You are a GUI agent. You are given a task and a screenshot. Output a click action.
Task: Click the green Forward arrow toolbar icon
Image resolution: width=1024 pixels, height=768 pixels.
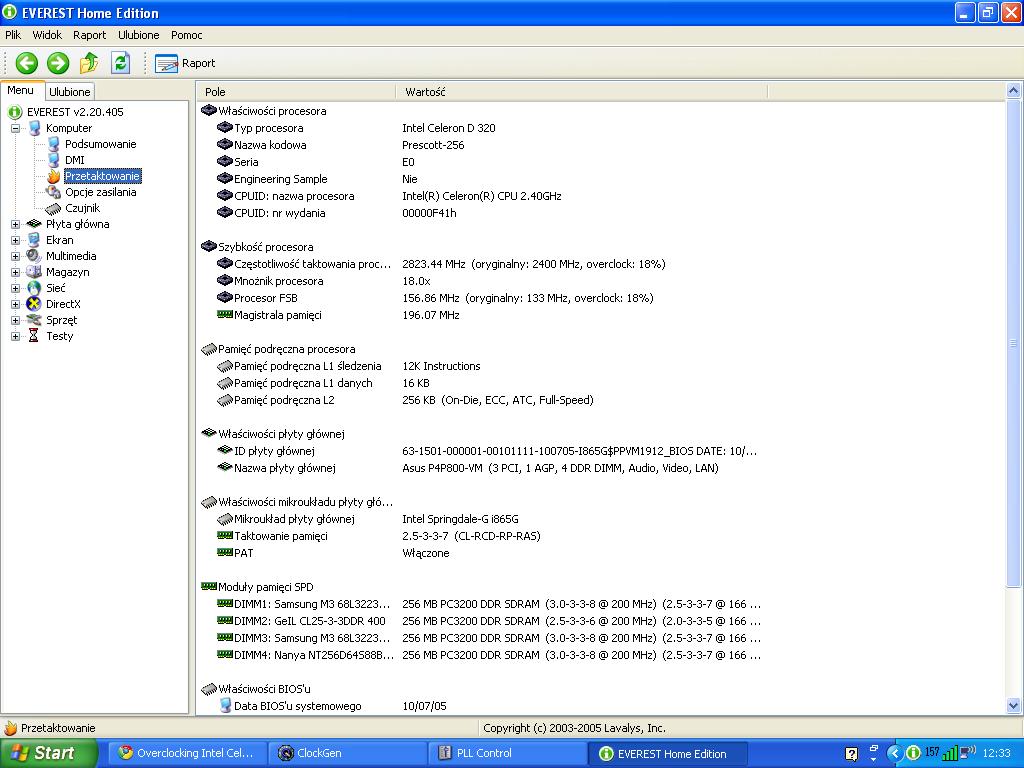click(58, 63)
